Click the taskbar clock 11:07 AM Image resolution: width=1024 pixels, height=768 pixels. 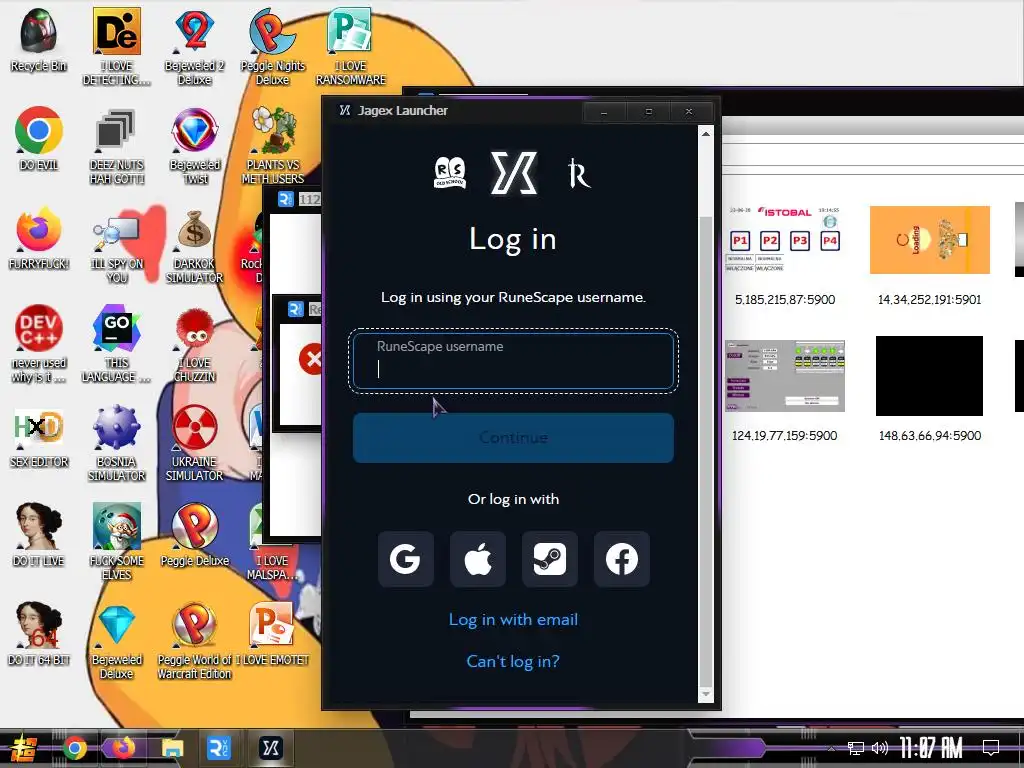[931, 748]
